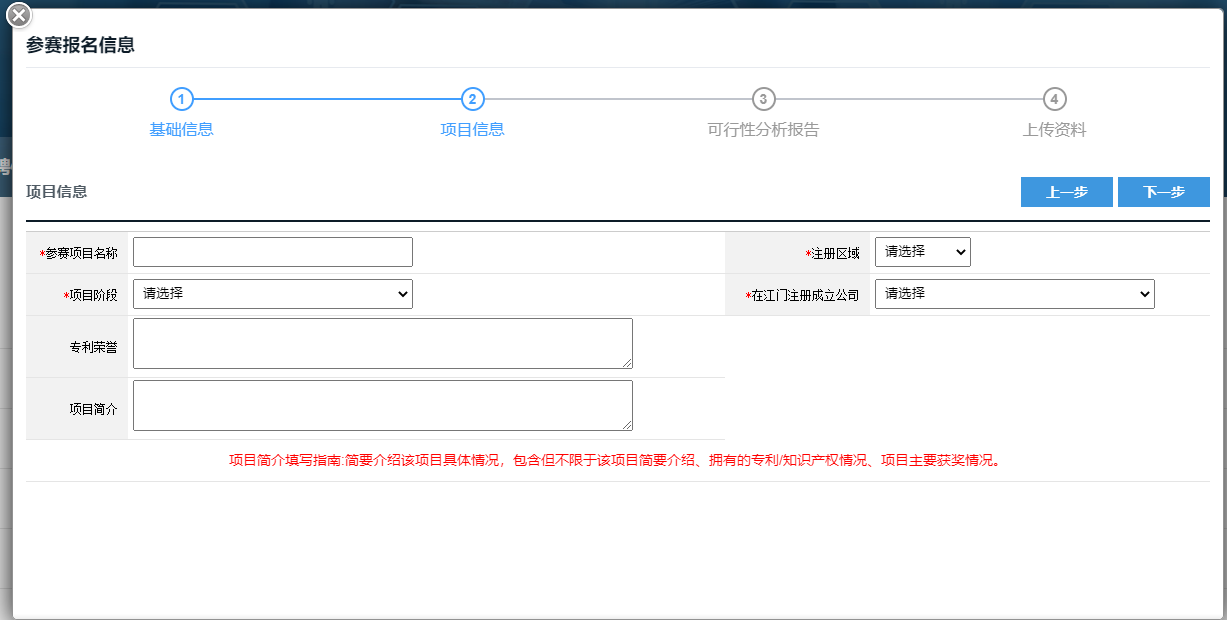Click resize grip of 专利荣誉 text area
Image resolution: width=1227 pixels, height=620 pixels.
click(x=626, y=362)
